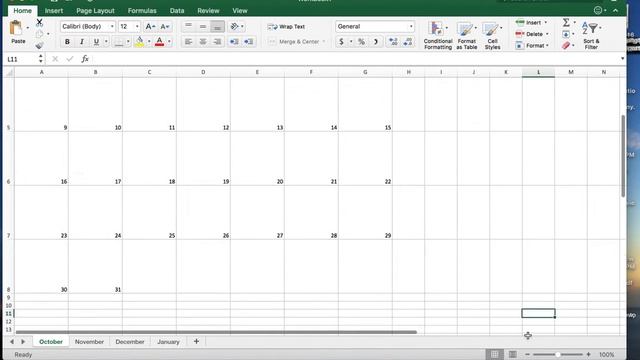Open the View ribbon tab
Image resolution: width=640 pixels, height=360 pixels.
240,11
